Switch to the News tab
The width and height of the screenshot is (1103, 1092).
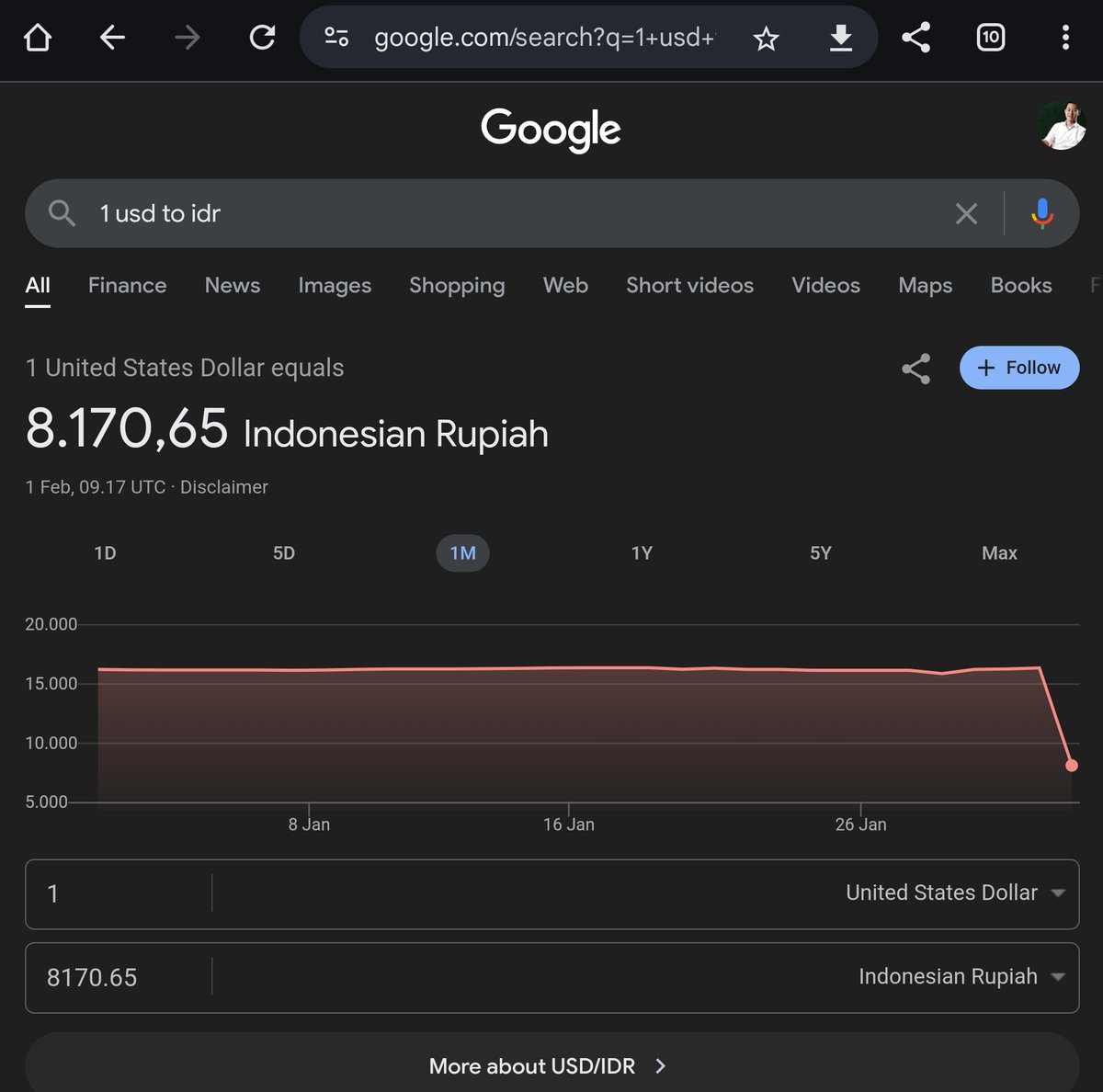click(x=233, y=285)
